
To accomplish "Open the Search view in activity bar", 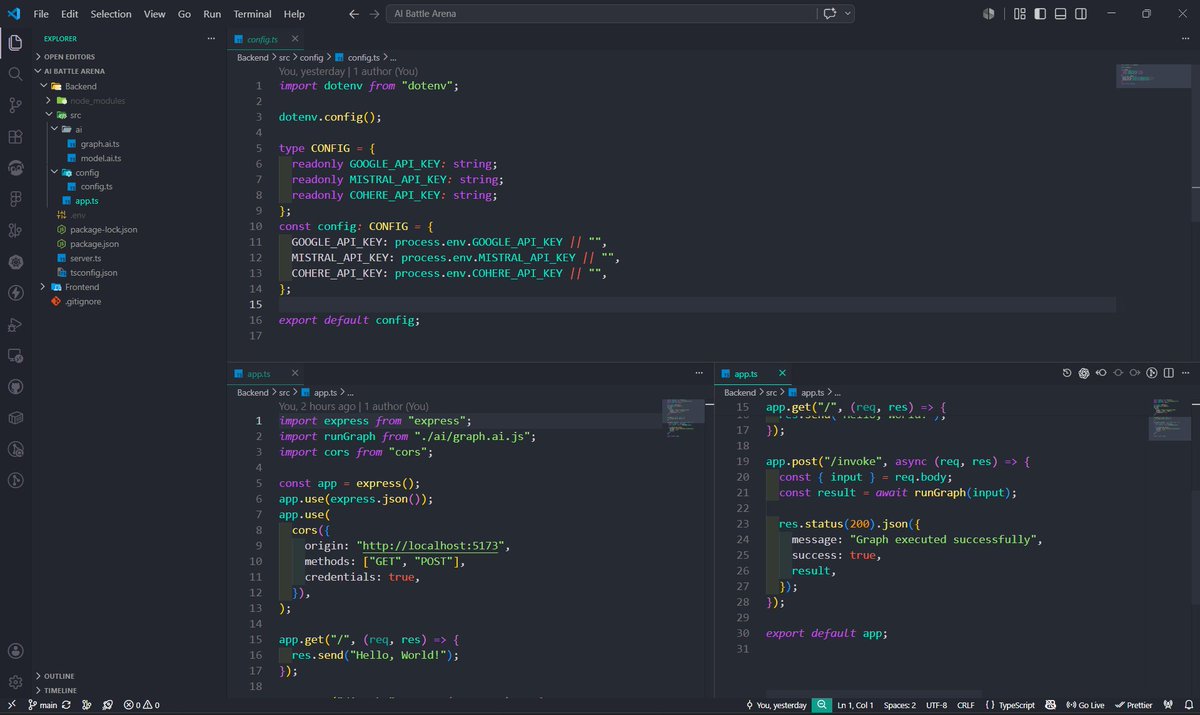I will 15,74.
